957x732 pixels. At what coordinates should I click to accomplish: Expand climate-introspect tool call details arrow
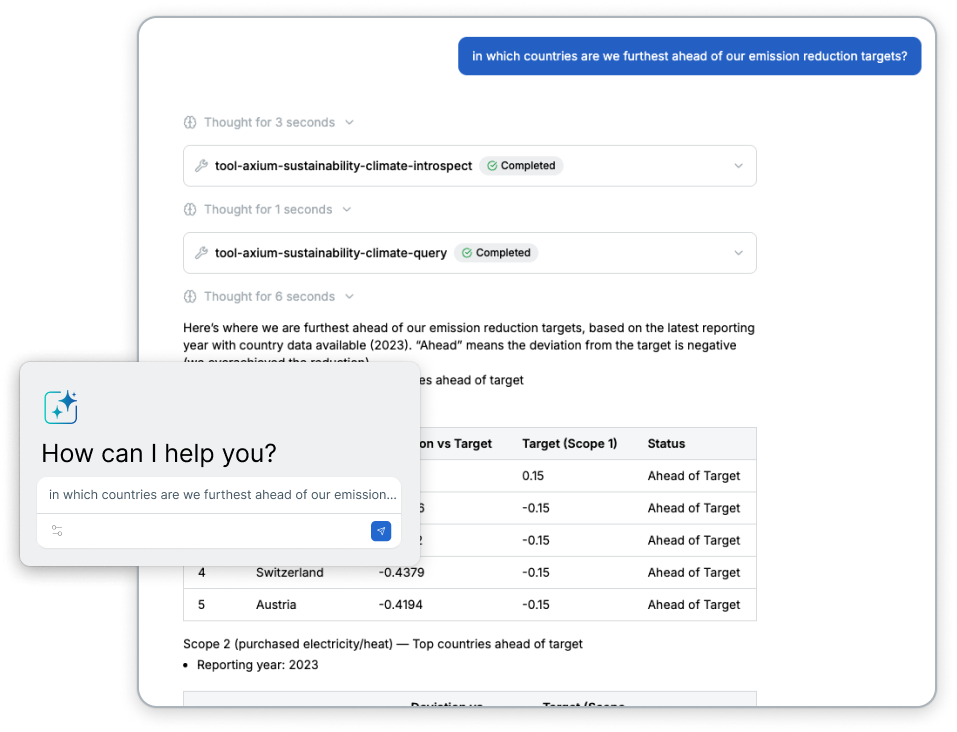pyautogui.click(x=738, y=166)
